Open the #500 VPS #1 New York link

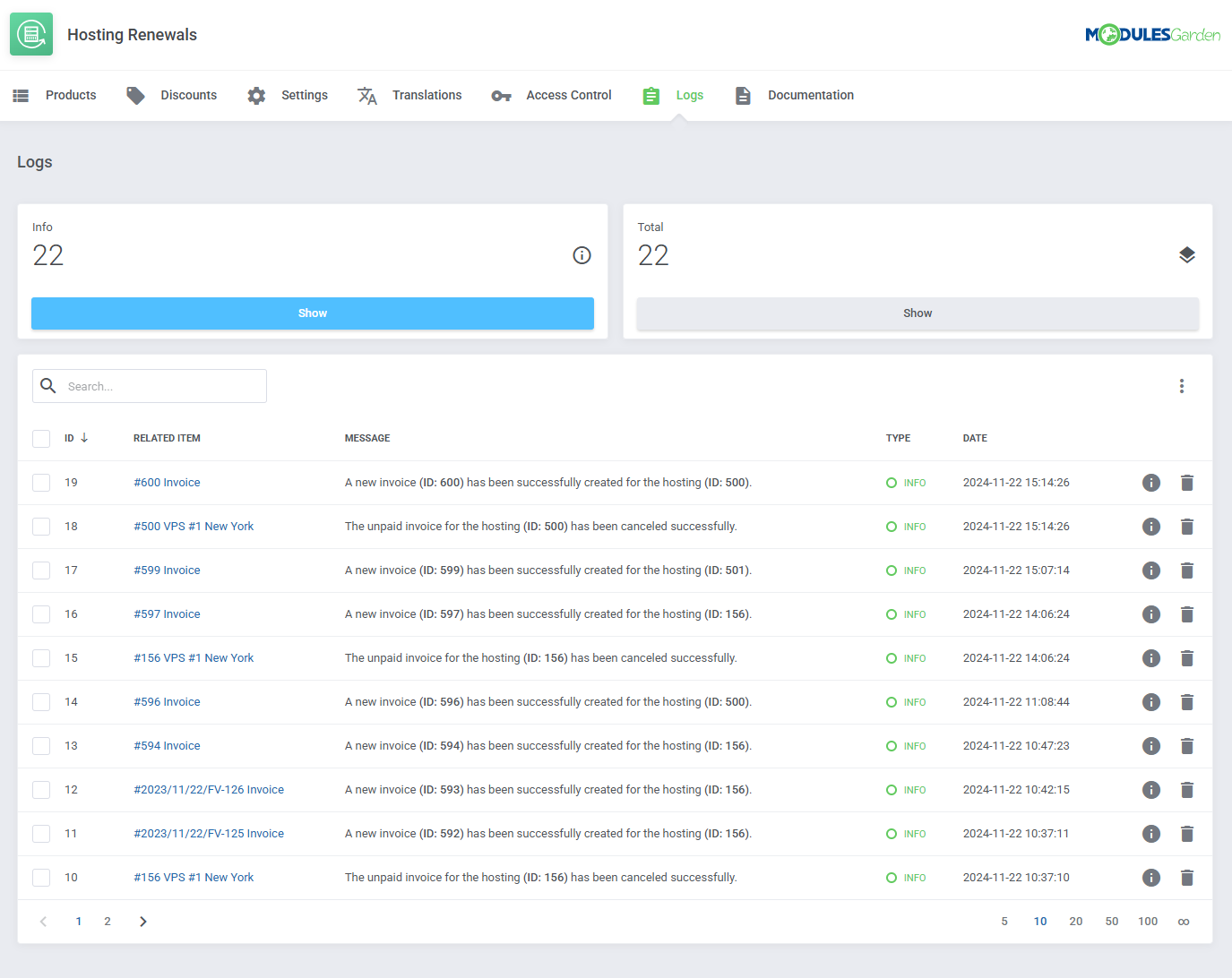pos(194,527)
